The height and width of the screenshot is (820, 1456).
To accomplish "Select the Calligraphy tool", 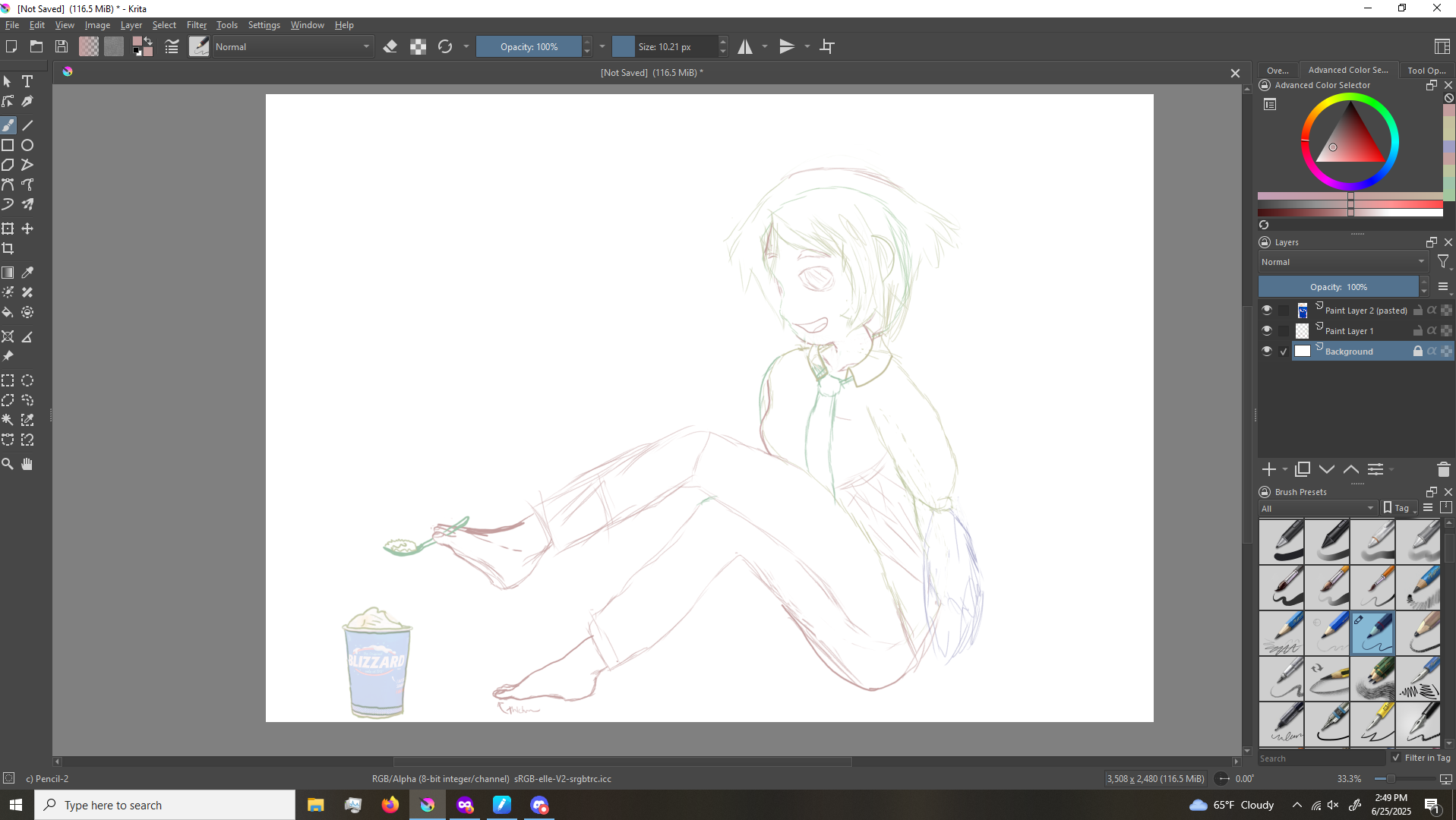I will tap(27, 101).
